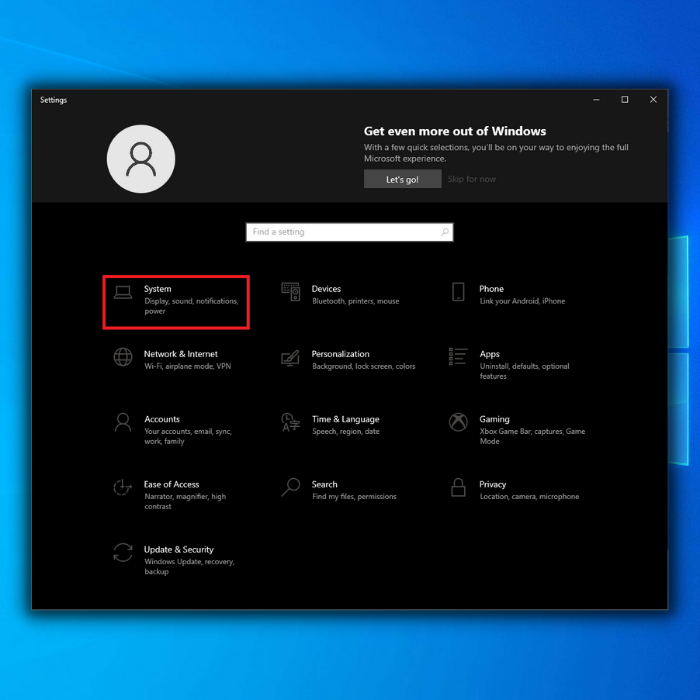Click the Gaming Xbox icon

point(458,422)
